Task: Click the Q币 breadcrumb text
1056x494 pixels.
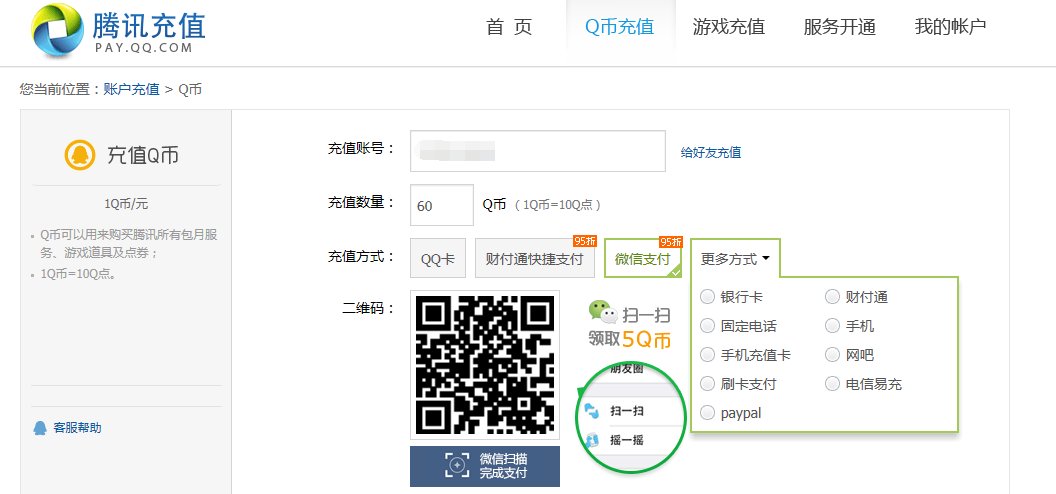Action: point(190,90)
